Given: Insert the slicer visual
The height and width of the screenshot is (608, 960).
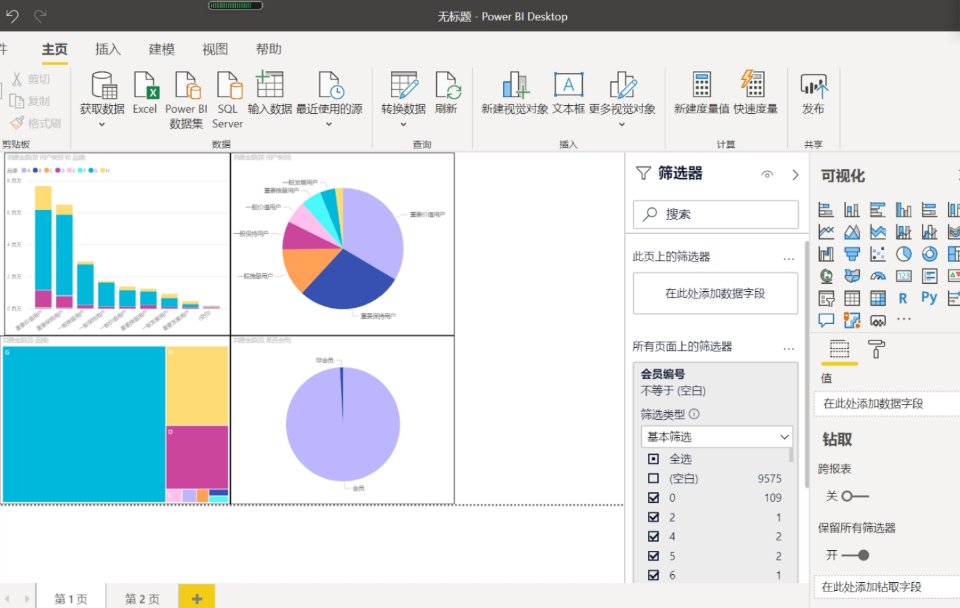Looking at the screenshot, I should 825,298.
